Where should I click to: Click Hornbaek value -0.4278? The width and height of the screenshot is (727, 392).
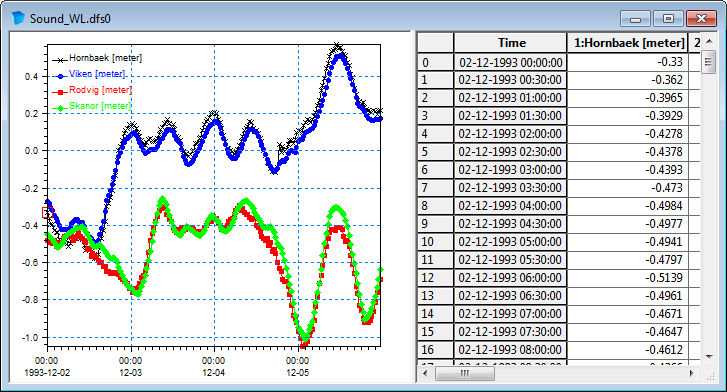point(628,134)
